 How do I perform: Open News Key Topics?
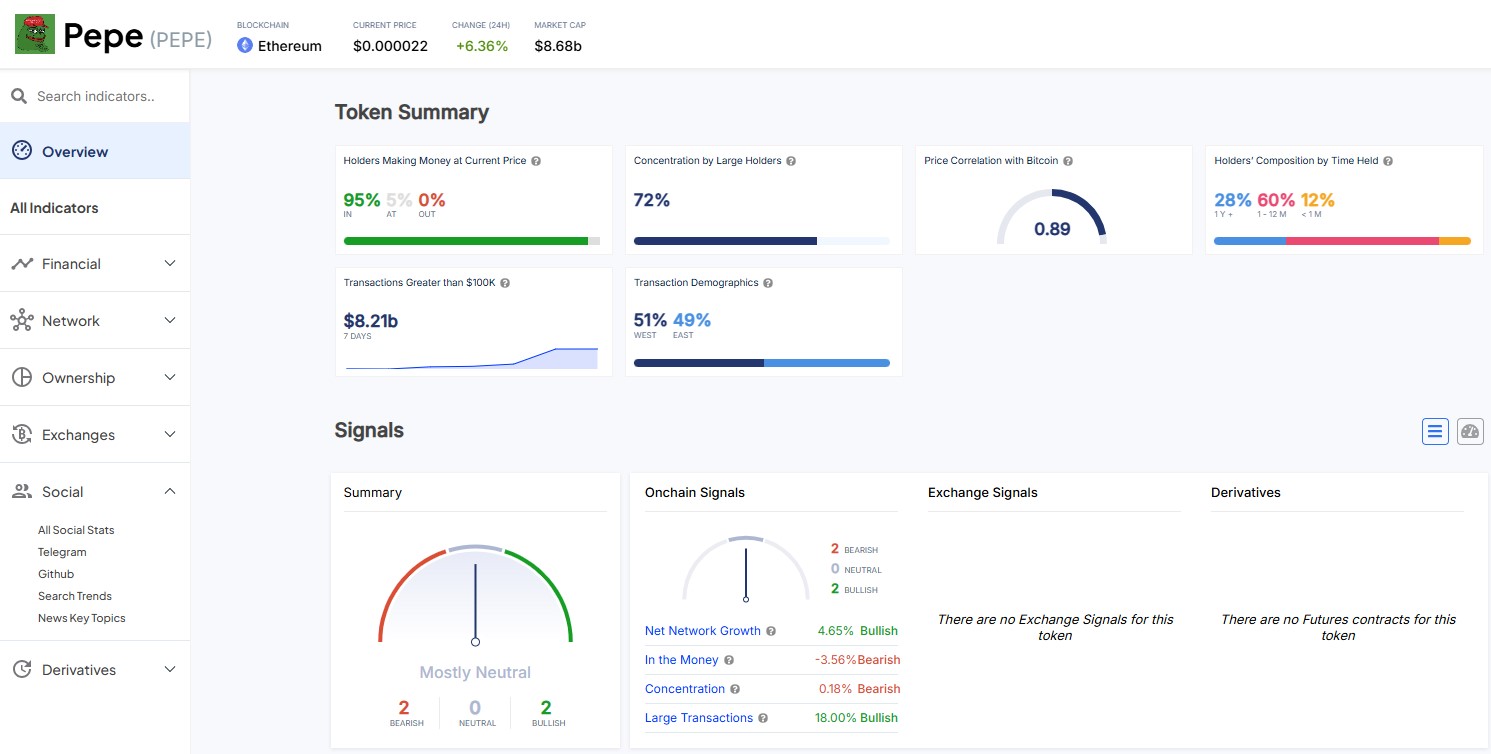point(82,618)
